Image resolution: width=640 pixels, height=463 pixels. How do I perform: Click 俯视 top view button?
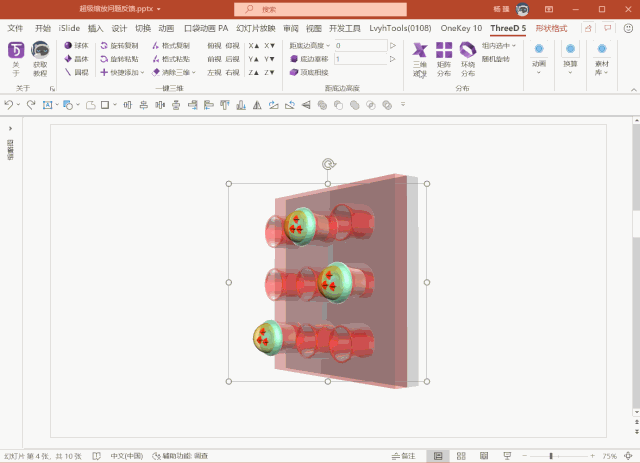pos(214,45)
